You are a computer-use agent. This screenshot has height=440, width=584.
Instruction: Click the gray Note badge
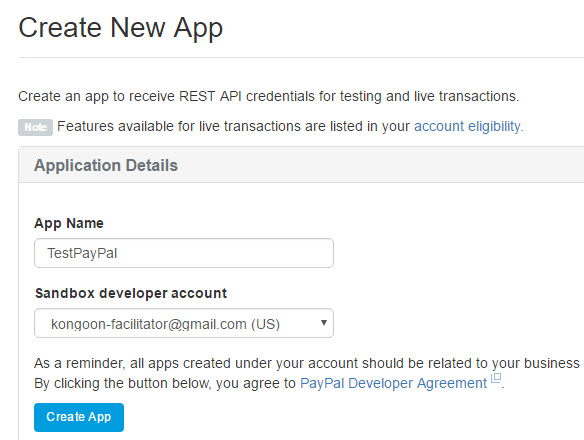point(35,127)
